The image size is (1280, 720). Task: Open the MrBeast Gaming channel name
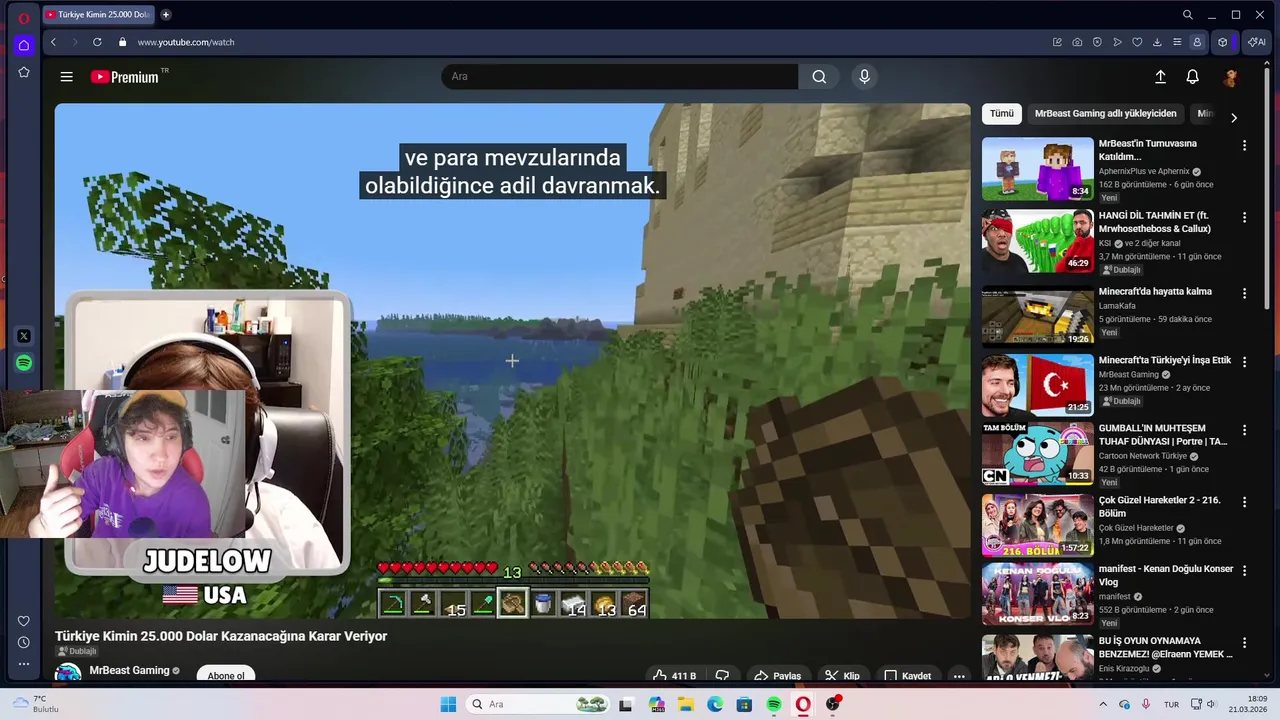129,671
